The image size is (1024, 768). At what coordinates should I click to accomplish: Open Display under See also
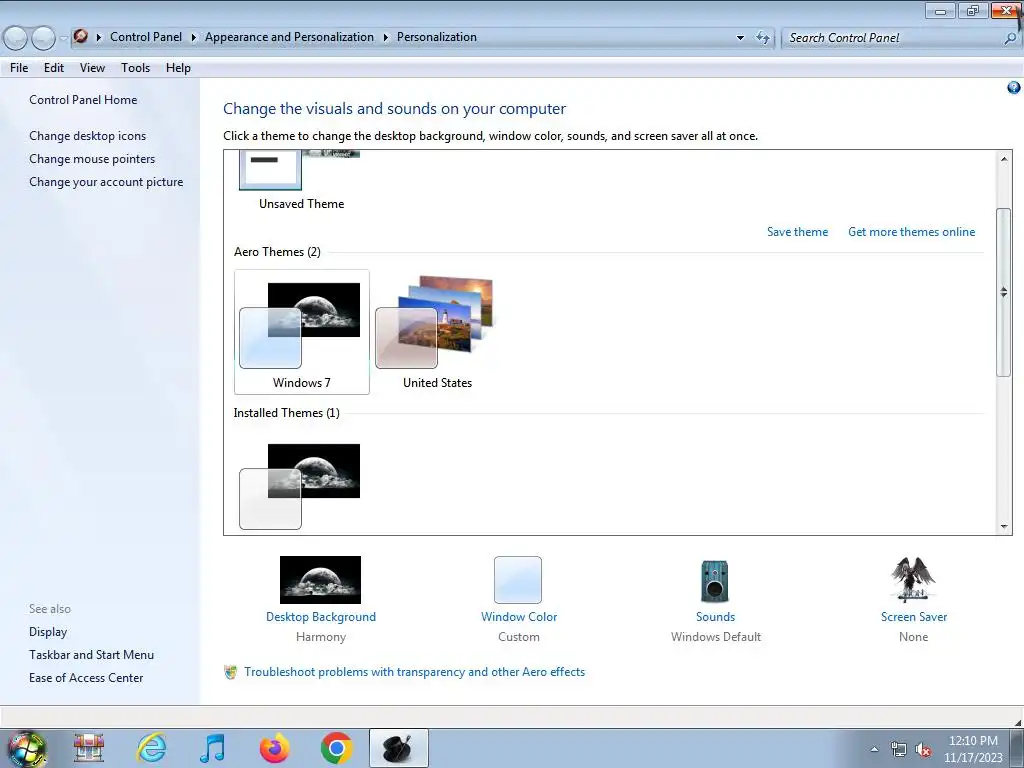tap(48, 632)
